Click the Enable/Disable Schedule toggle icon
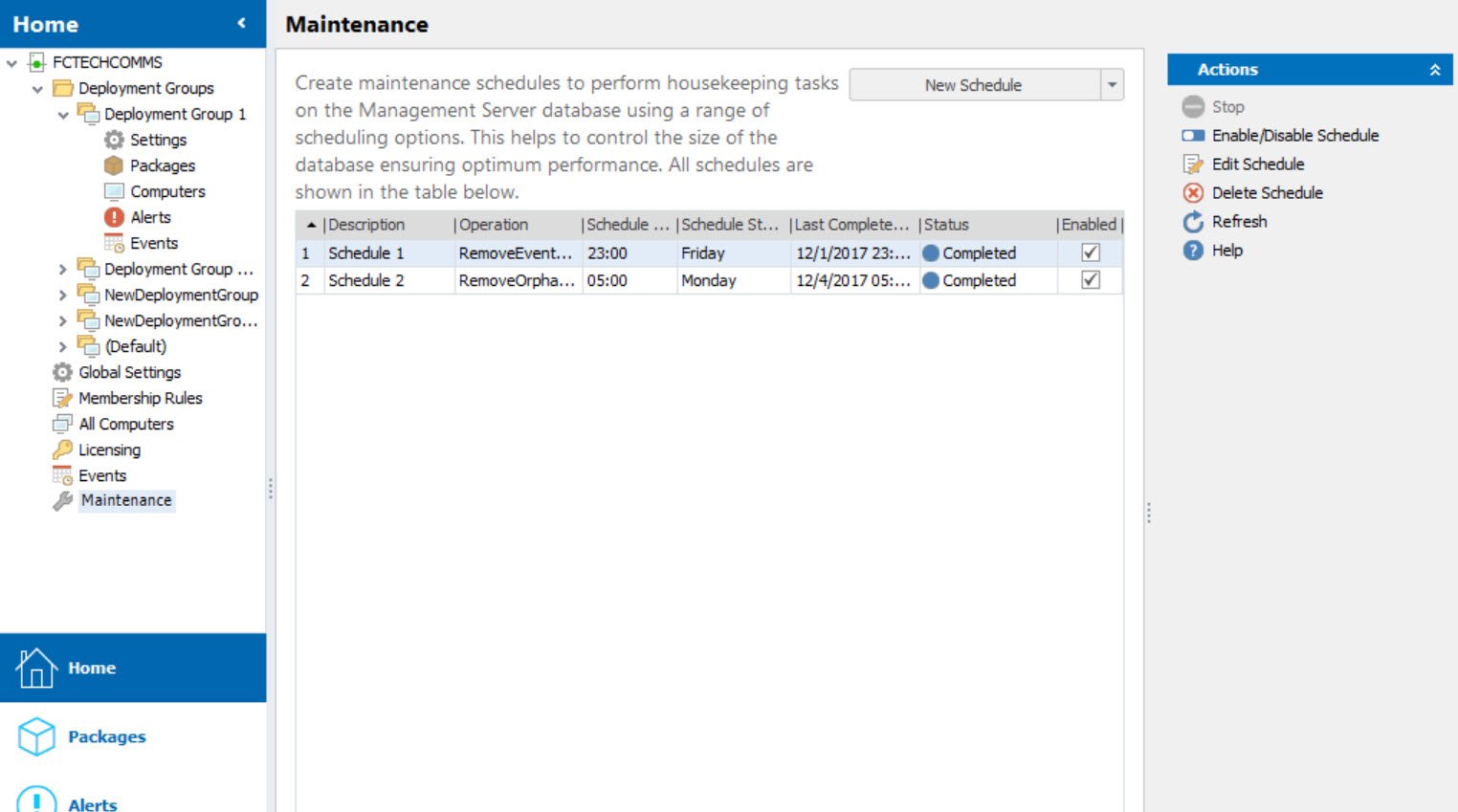Image resolution: width=1458 pixels, height=812 pixels. [1193, 136]
